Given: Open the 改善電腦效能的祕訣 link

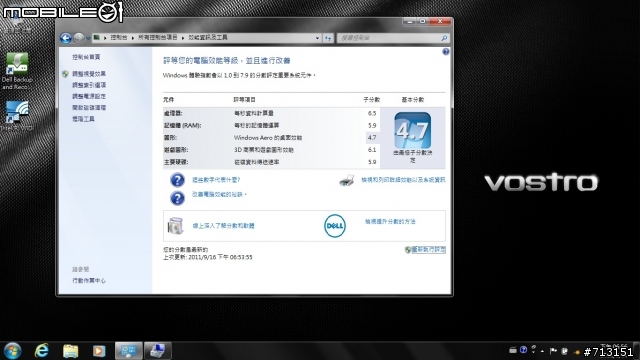Looking at the screenshot, I should pos(219,195).
